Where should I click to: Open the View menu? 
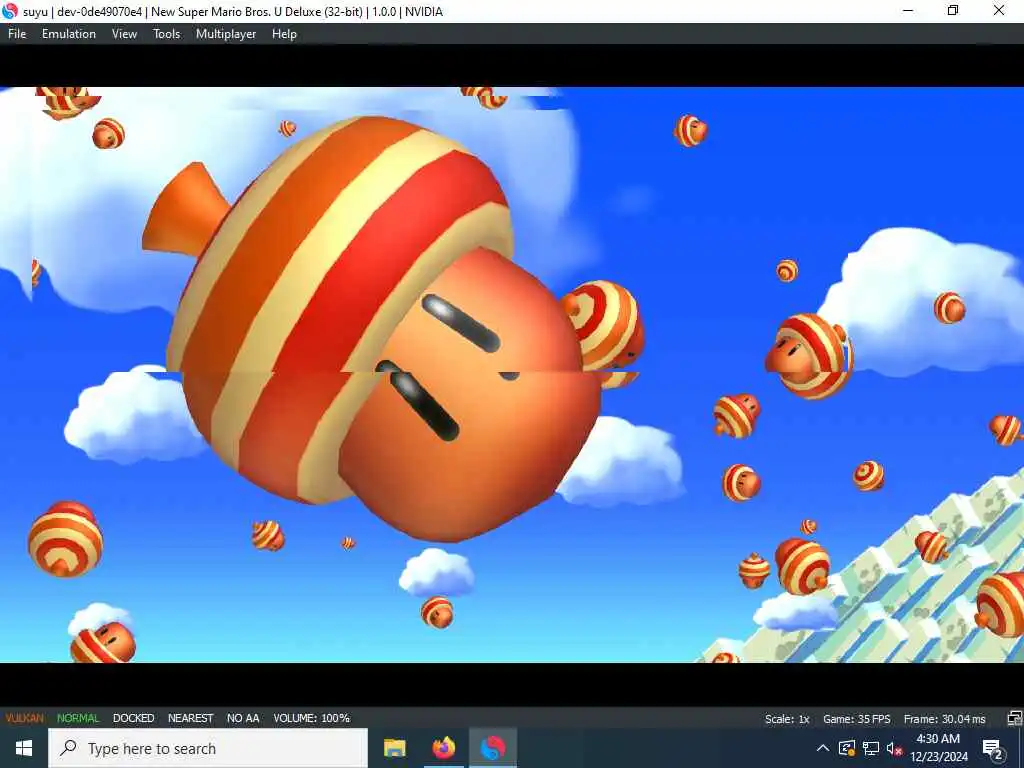pyautogui.click(x=124, y=34)
